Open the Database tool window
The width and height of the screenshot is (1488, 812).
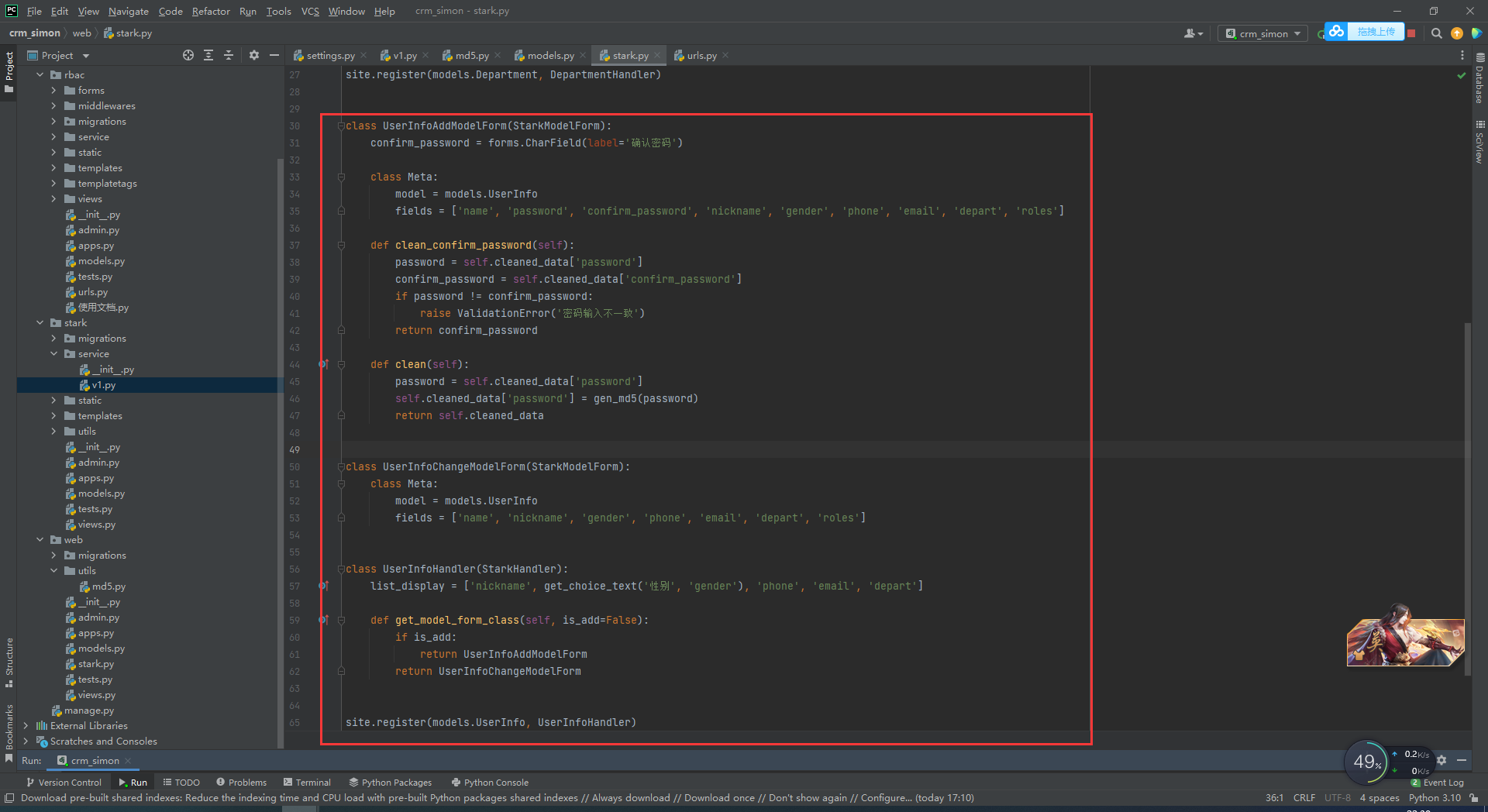tap(1479, 79)
